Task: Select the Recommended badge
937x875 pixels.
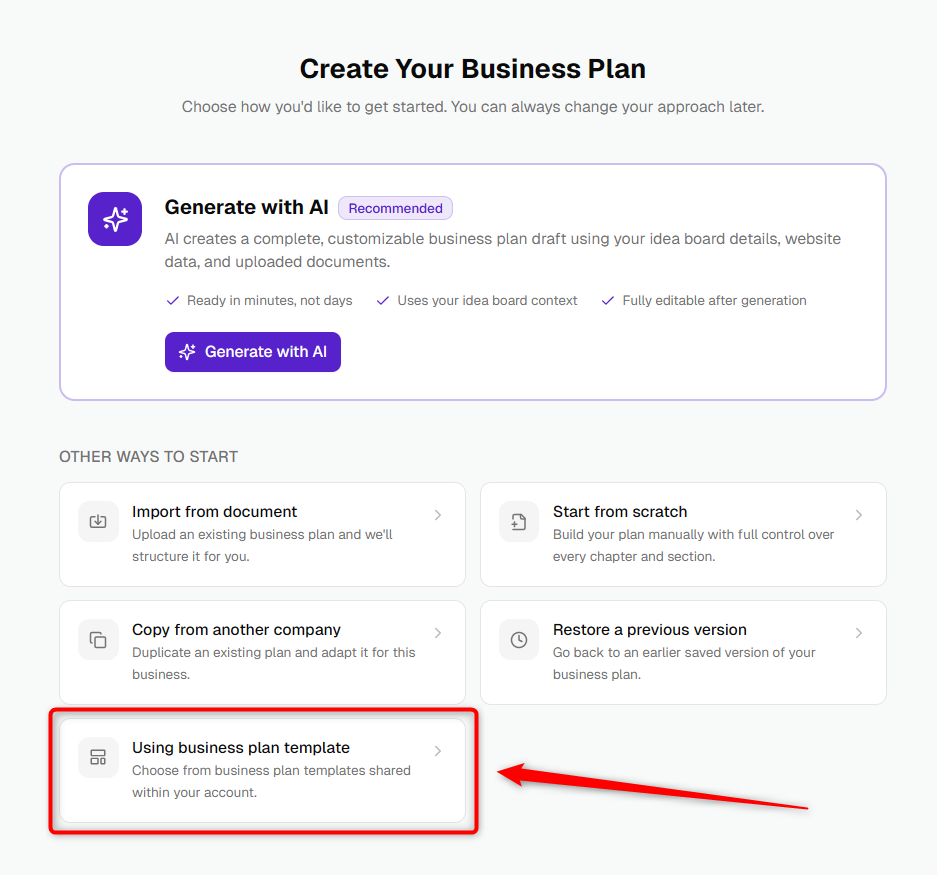Action: coord(395,208)
